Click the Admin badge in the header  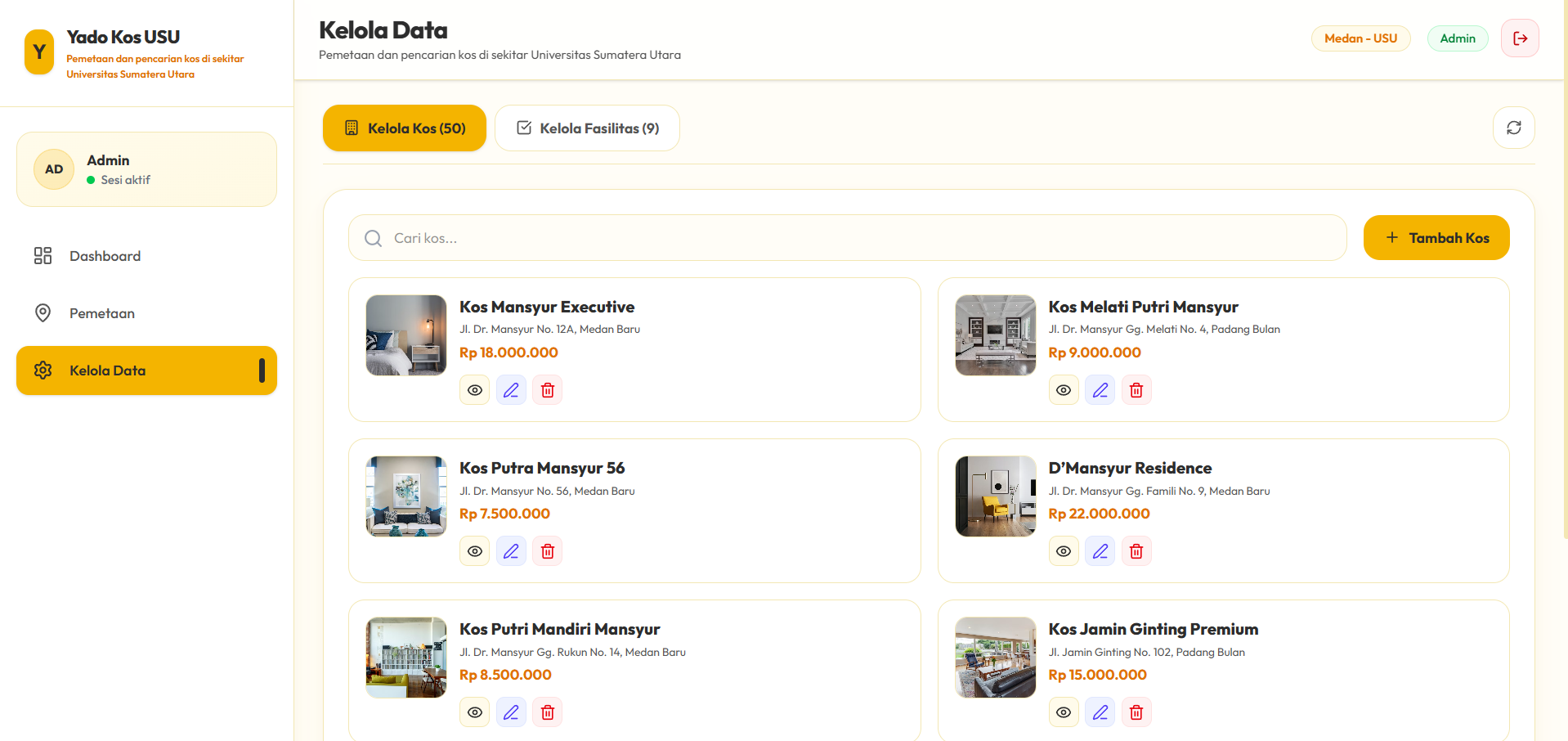1458,38
